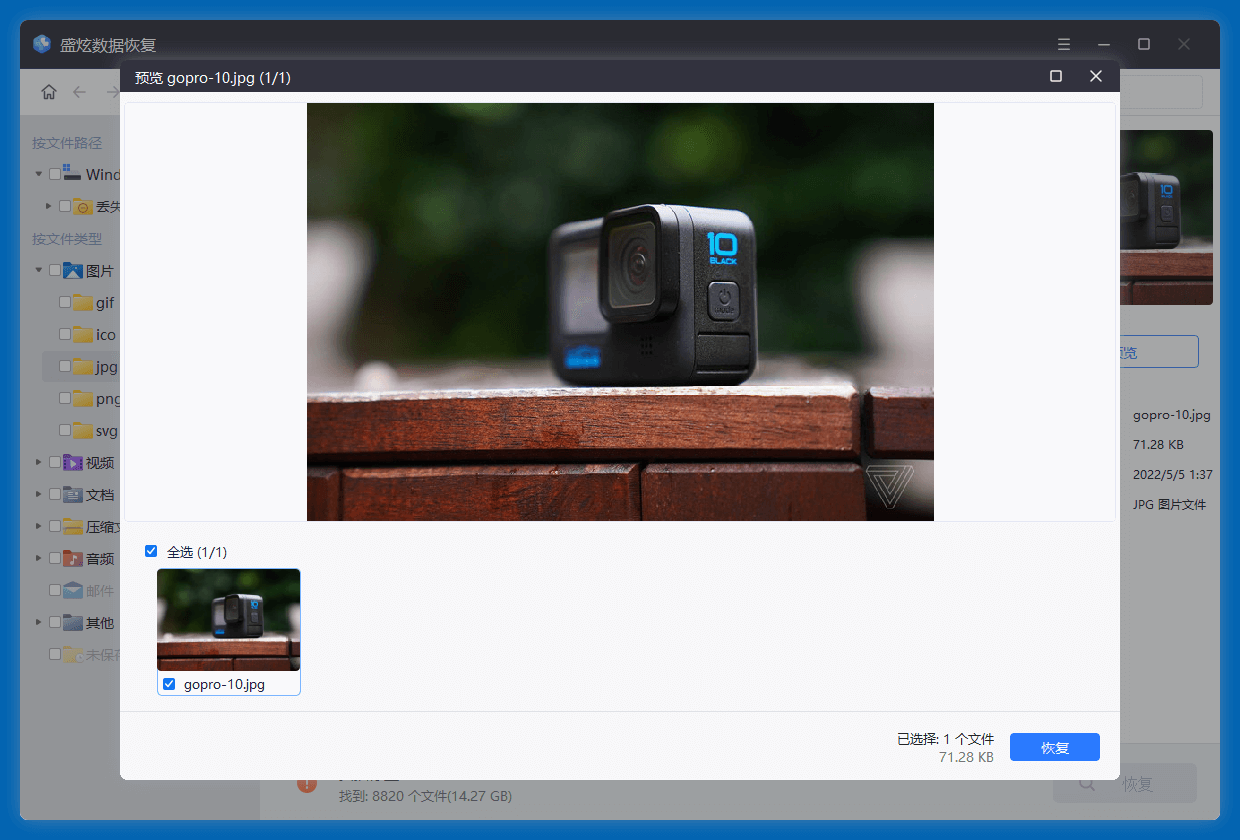Uncheck the 全选 (1/1) checkbox
The image size is (1240, 840).
tap(151, 551)
